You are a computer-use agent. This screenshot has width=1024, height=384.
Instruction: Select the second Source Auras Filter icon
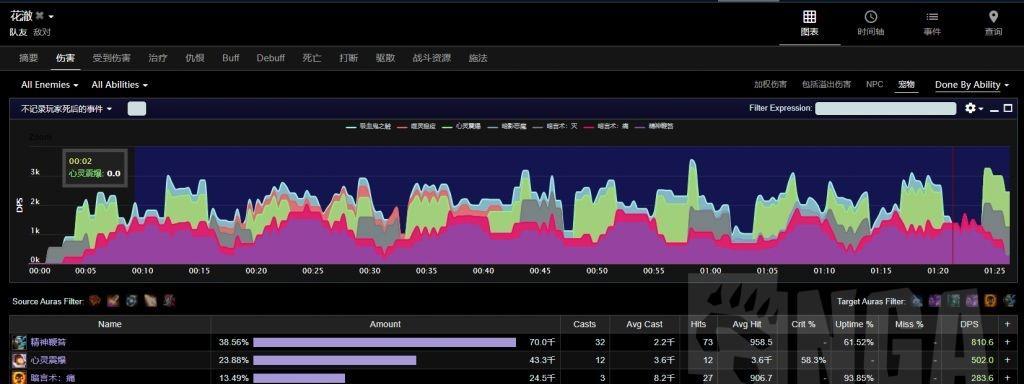pos(114,301)
